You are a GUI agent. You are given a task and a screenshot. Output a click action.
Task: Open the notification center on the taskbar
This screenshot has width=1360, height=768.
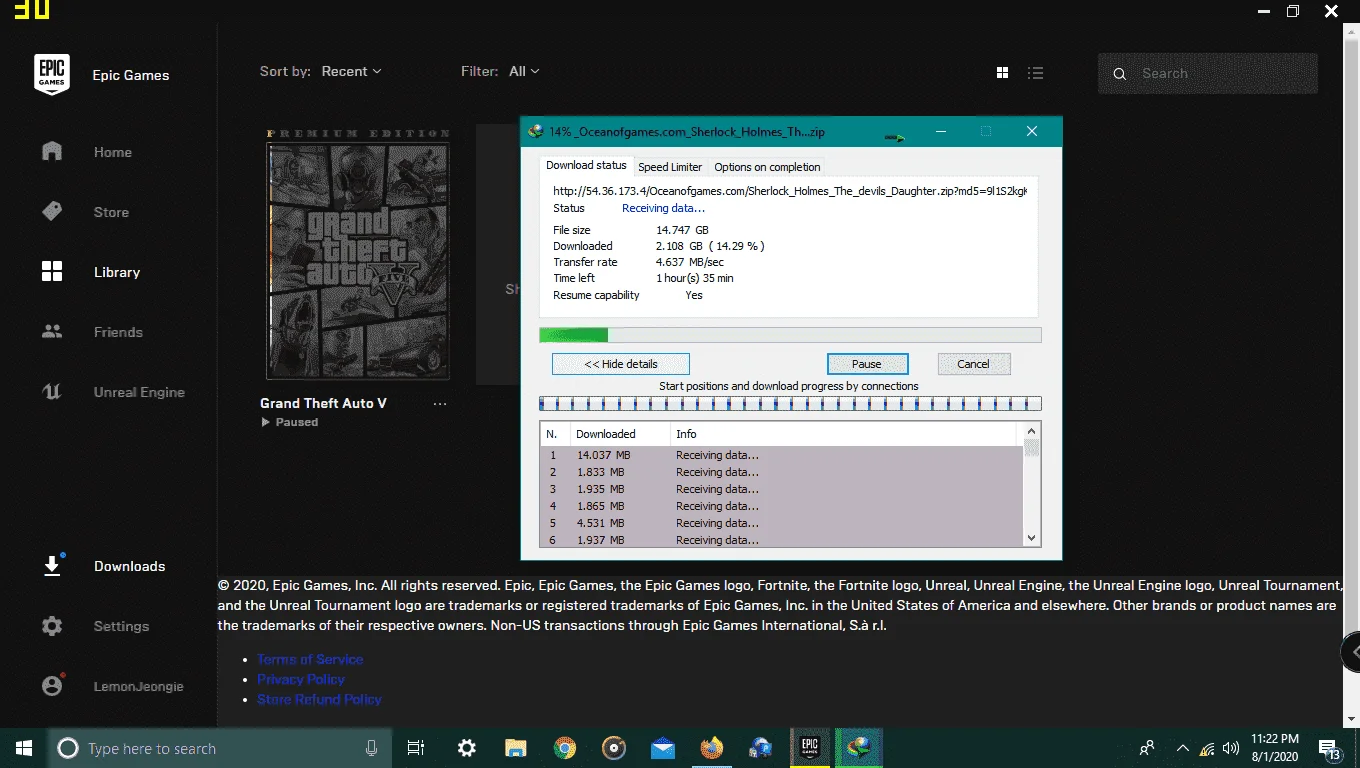click(x=1329, y=748)
